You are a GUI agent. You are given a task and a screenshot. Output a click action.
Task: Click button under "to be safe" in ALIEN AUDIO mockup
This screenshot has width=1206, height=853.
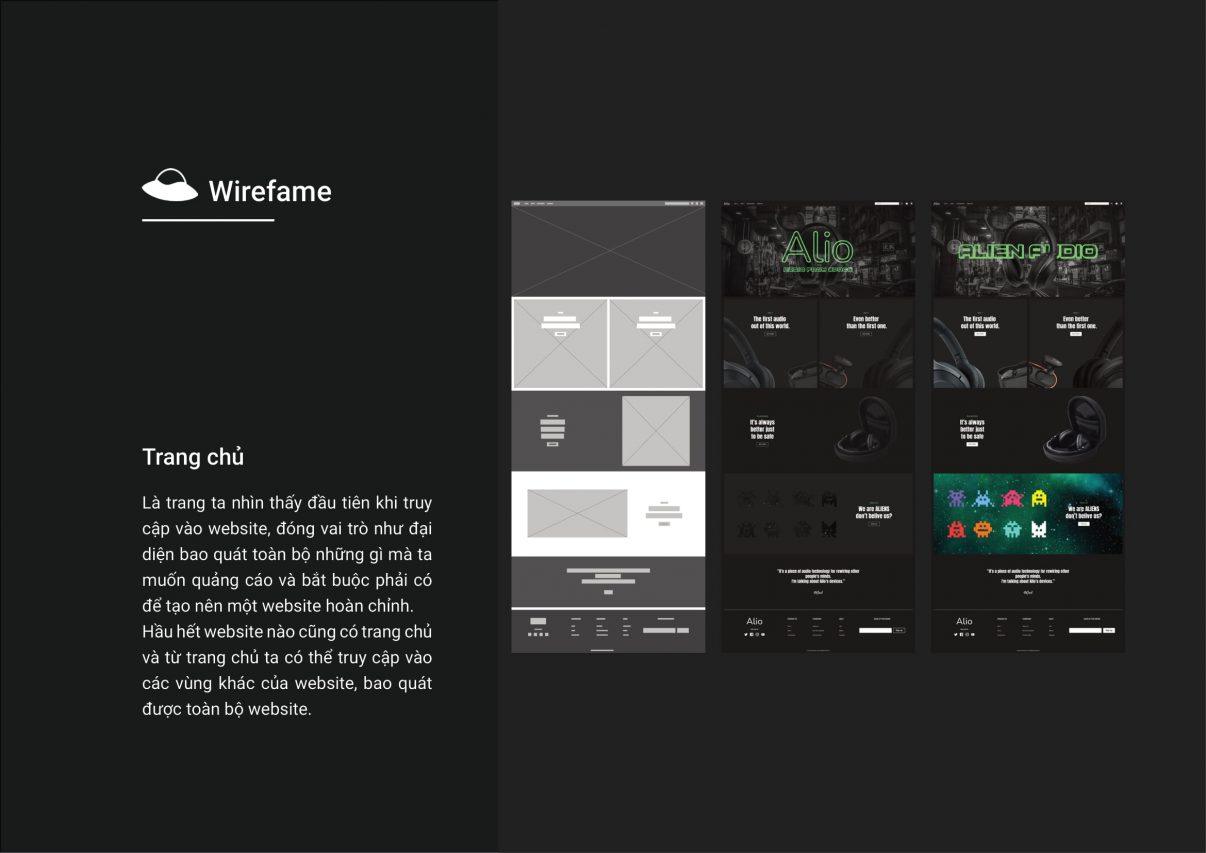(x=972, y=444)
